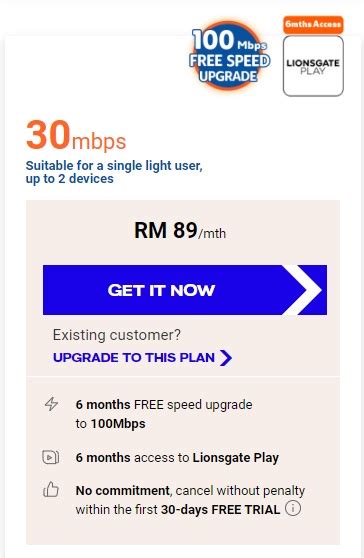This screenshot has height=558, width=364.
Task: Click the 100 Mbps free speed upgrade badge
Action: tap(229, 56)
